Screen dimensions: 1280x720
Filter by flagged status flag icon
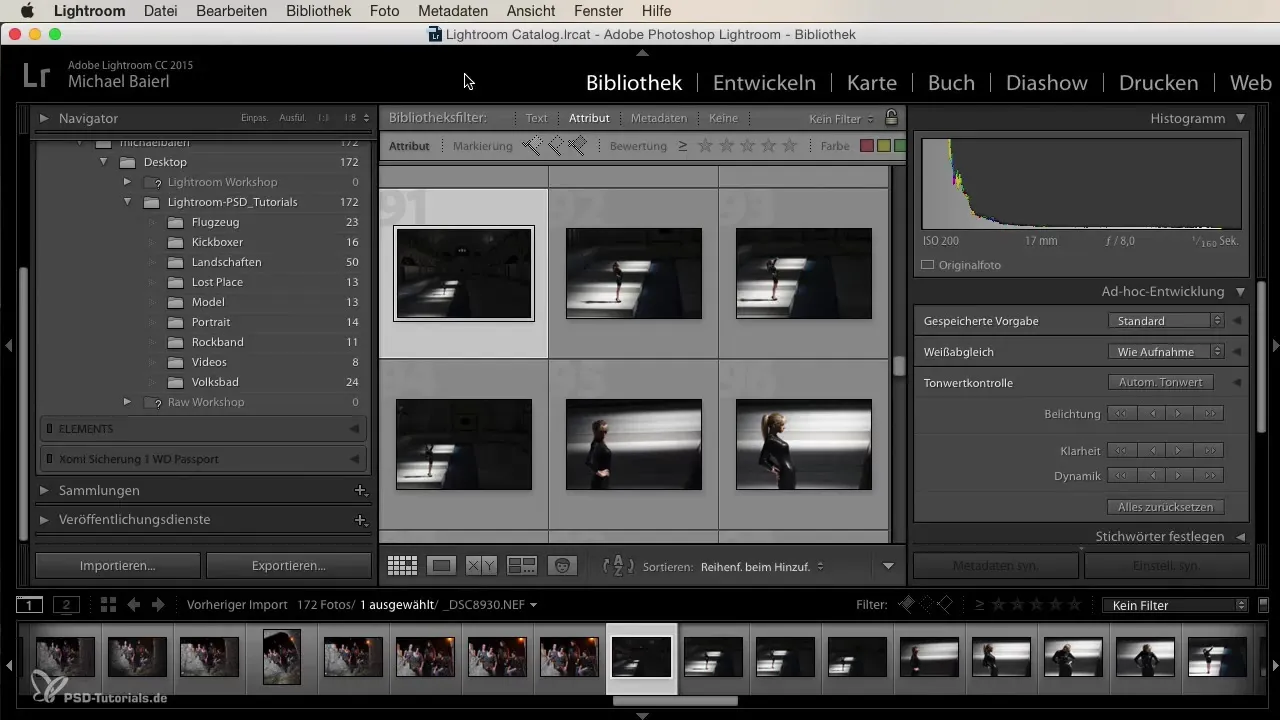click(x=531, y=146)
